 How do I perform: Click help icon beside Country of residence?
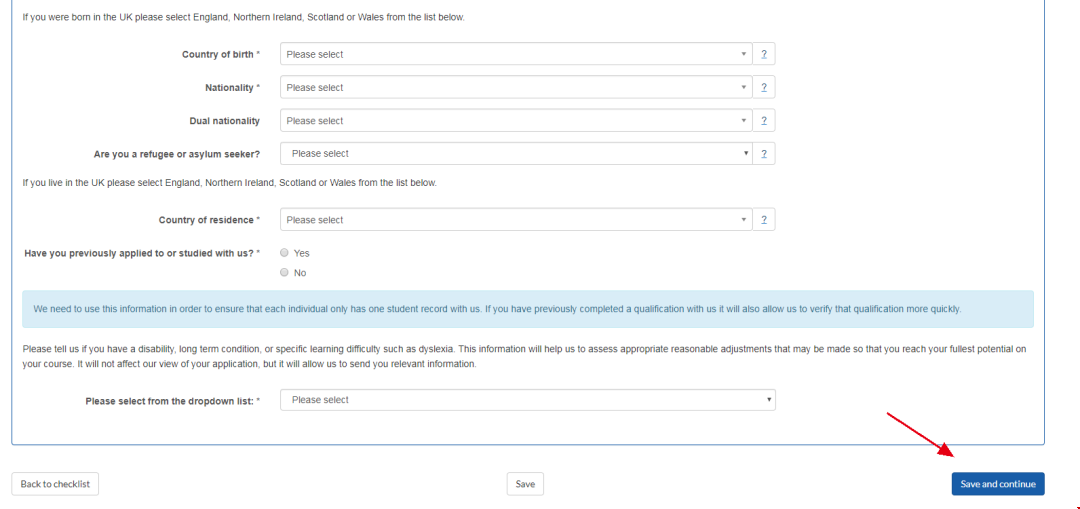764,220
